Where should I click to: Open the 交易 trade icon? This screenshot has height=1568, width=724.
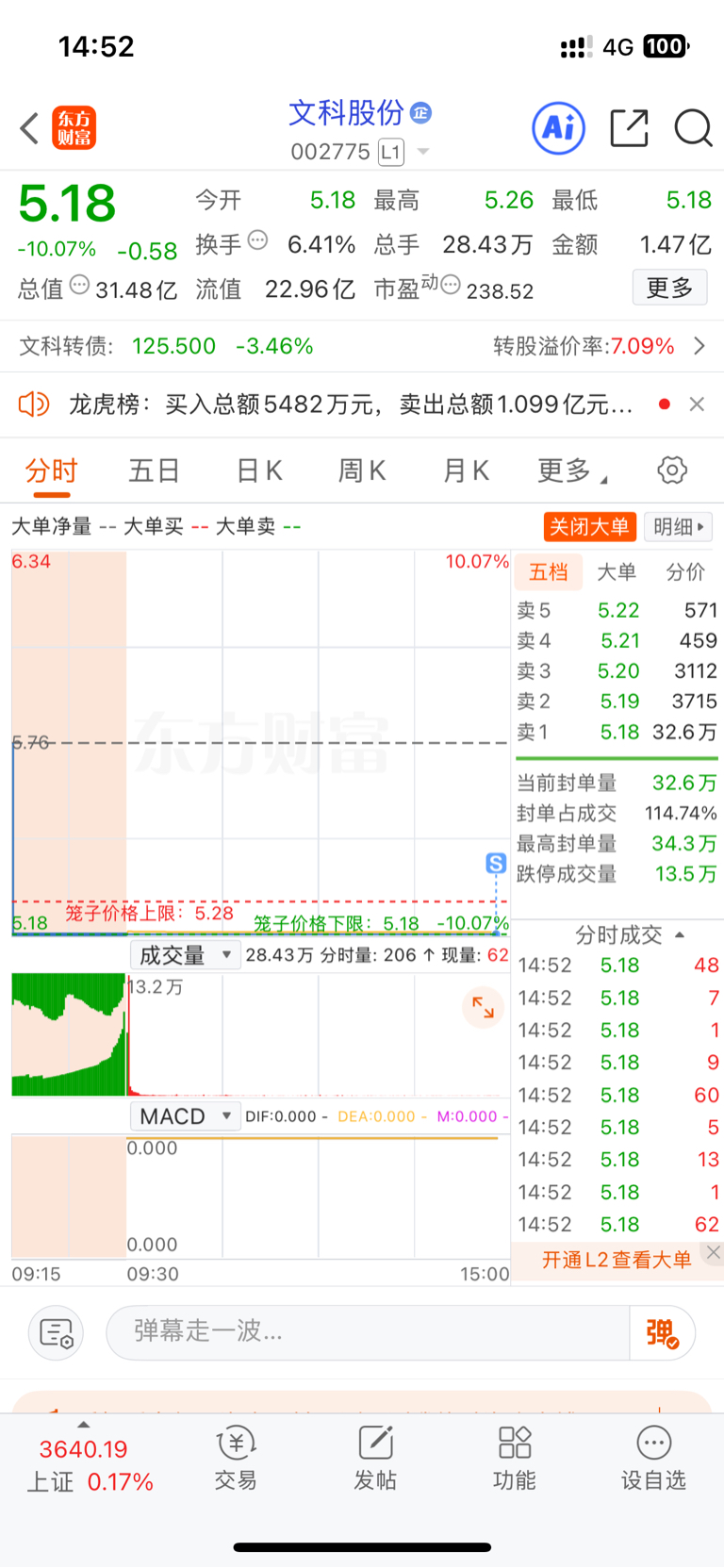[x=236, y=1458]
